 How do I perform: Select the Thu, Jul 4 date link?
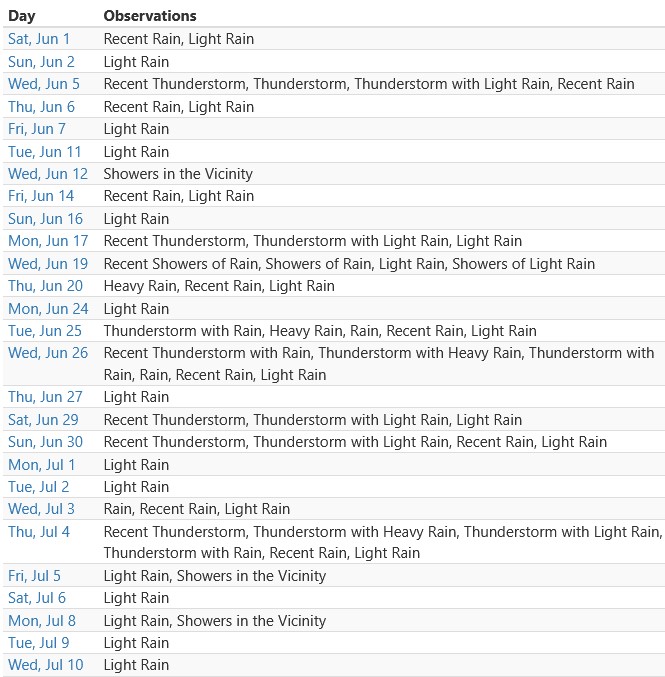(39, 531)
